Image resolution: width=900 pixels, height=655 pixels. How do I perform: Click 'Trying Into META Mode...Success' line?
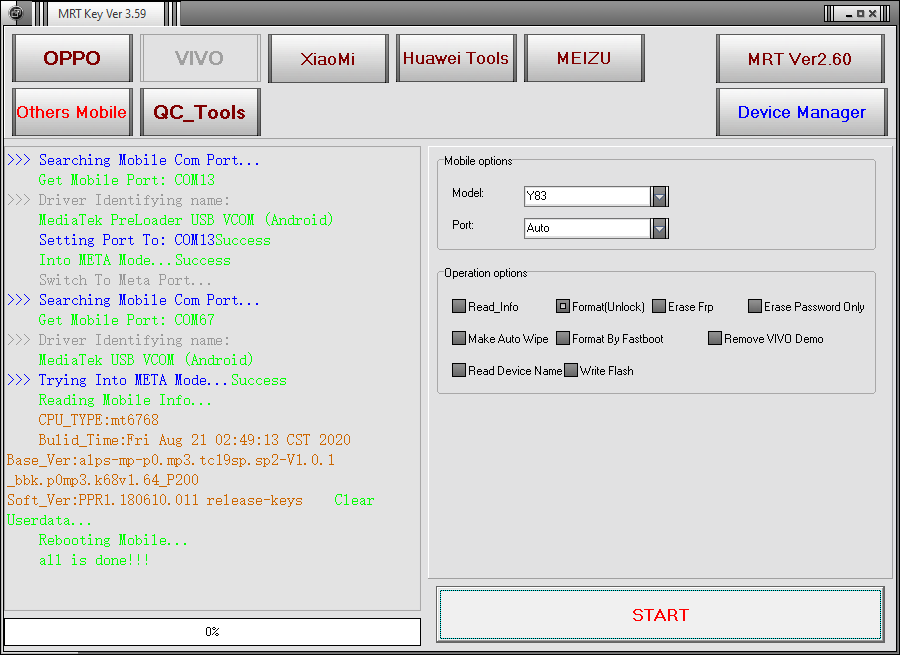(x=162, y=380)
